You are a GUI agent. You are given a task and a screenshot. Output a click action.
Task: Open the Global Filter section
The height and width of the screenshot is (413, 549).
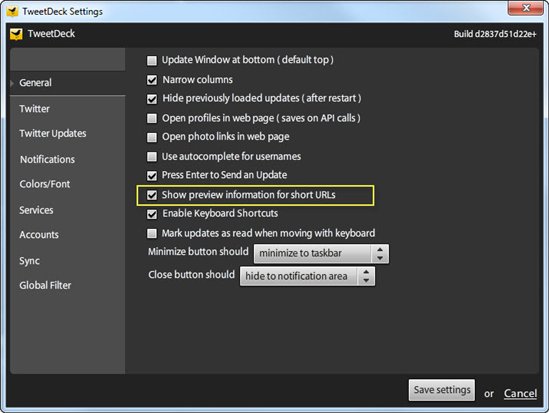click(45, 285)
